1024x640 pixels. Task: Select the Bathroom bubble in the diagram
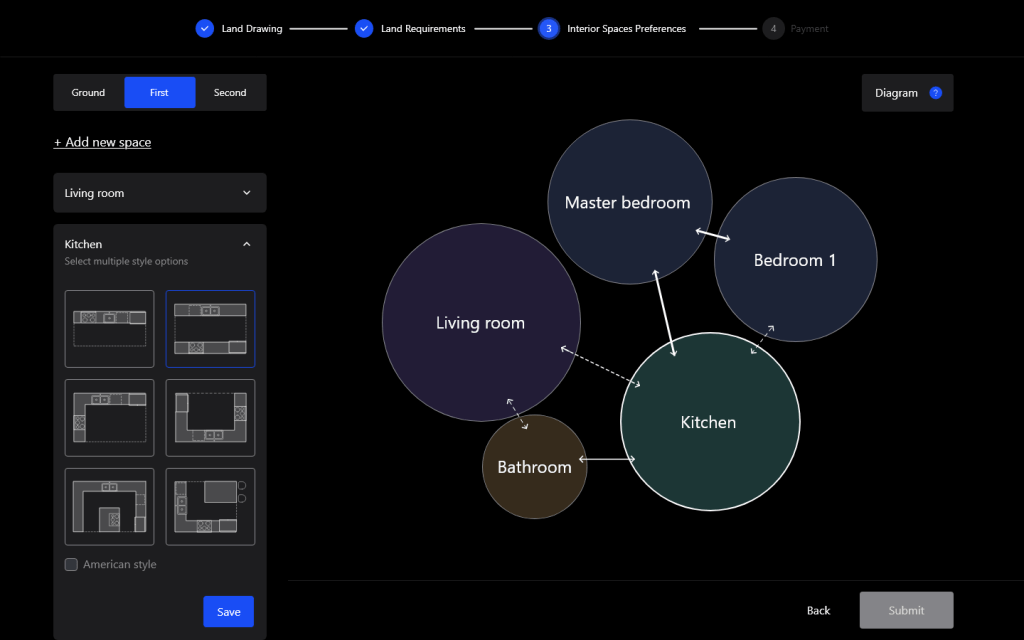point(534,467)
